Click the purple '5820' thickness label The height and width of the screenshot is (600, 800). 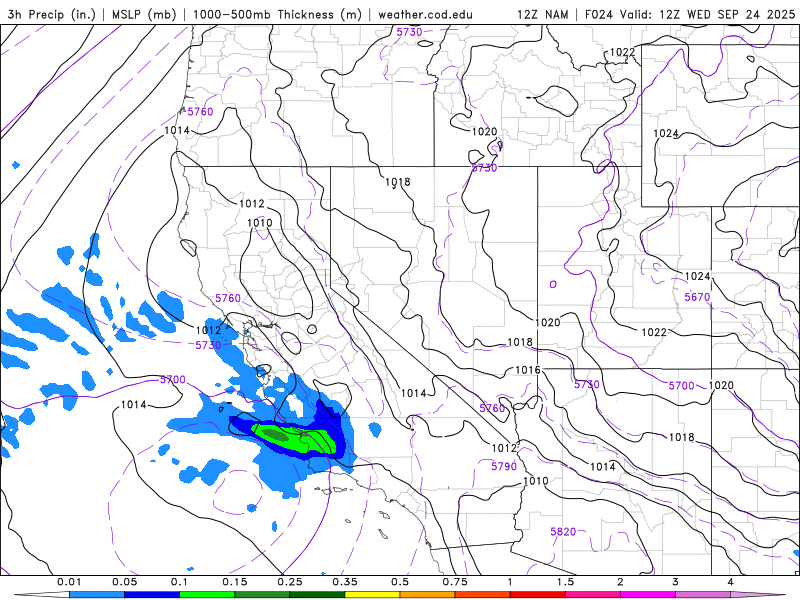coord(563,532)
